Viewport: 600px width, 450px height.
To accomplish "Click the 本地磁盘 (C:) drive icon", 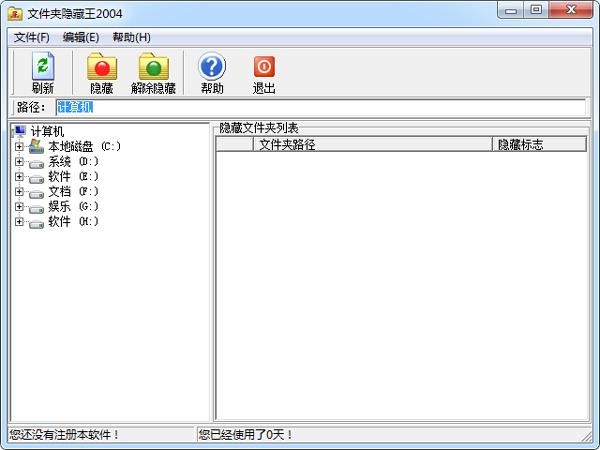I will [x=36, y=147].
